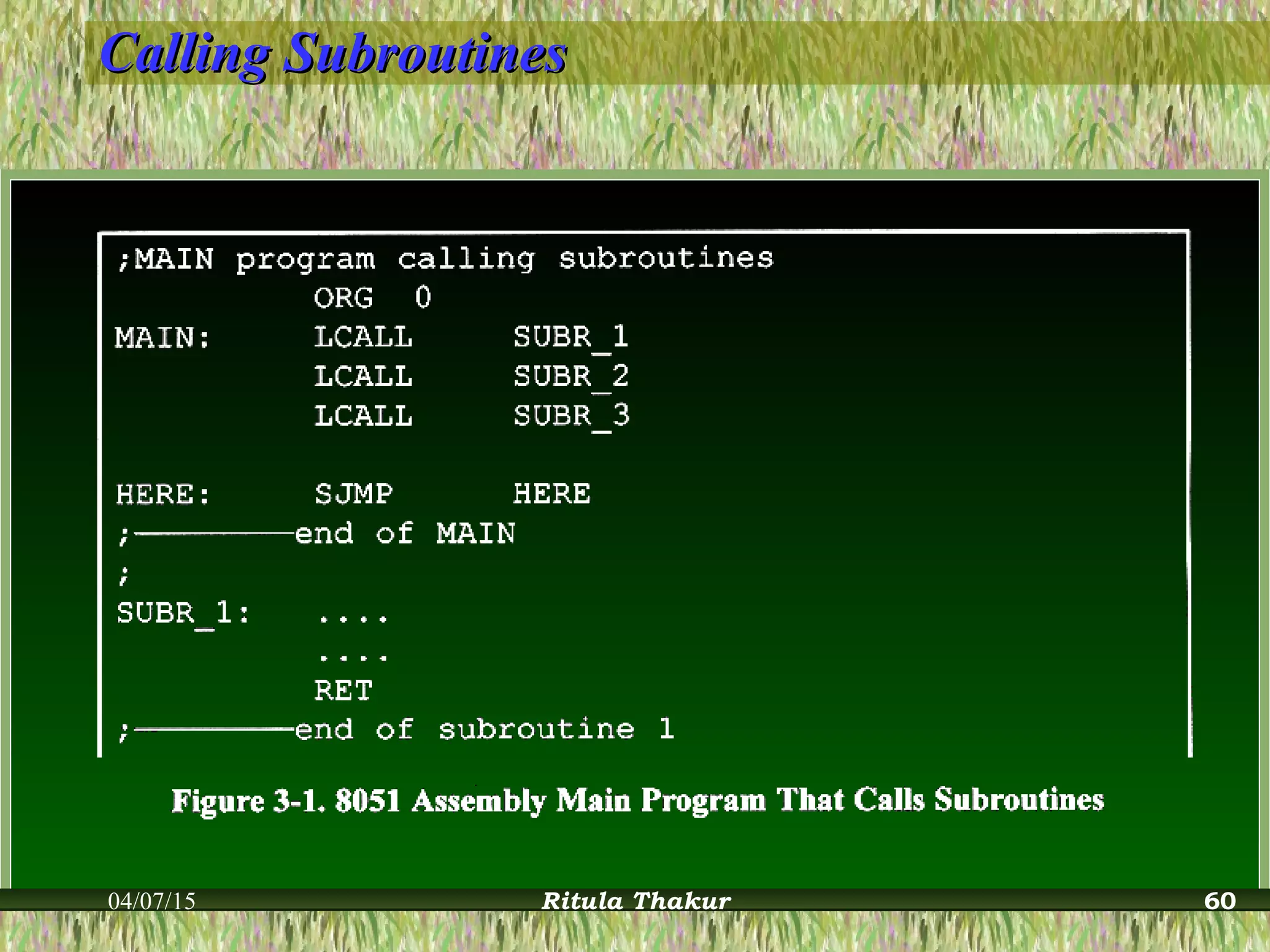This screenshot has width=1270, height=952.
Task: Click the third LCALL instruction
Action: tap(363, 416)
